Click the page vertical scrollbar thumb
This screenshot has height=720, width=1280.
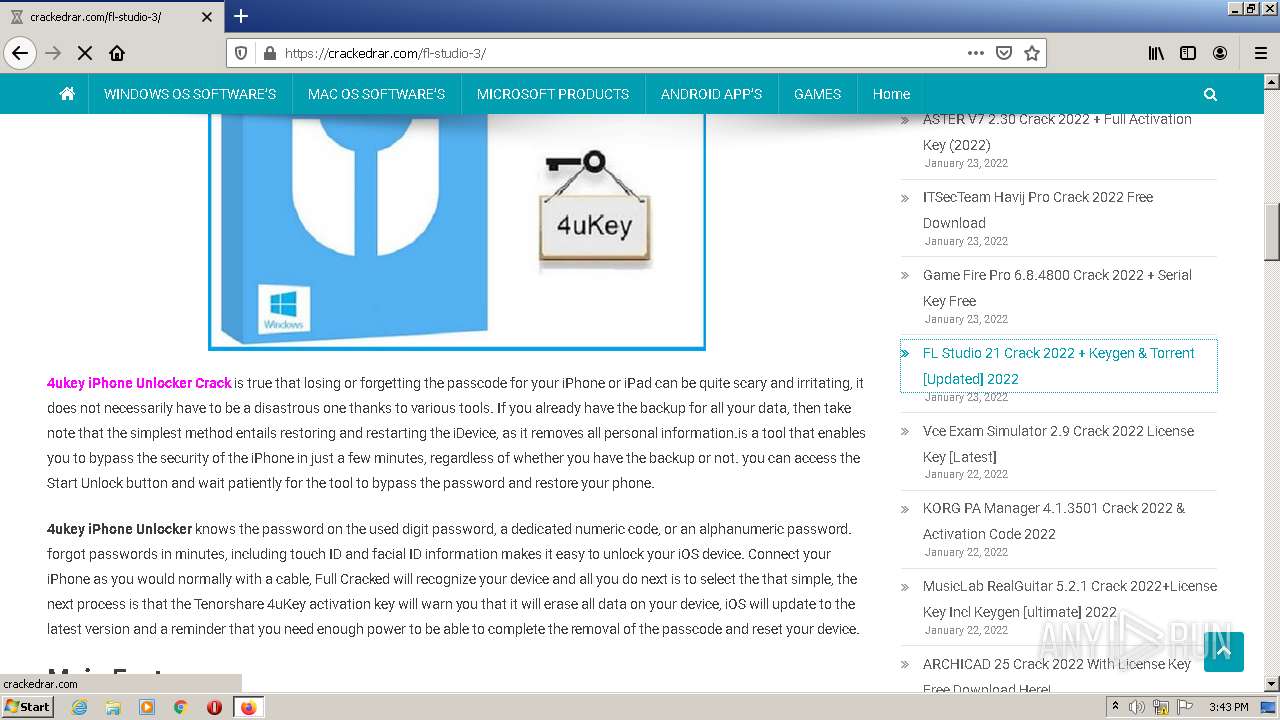click(x=1272, y=231)
